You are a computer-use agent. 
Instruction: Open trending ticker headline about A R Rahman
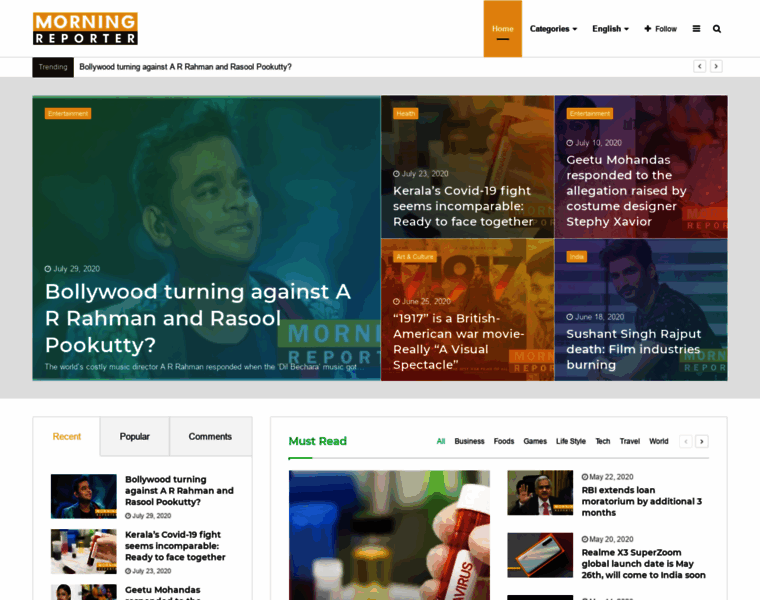pyautogui.click(x=185, y=67)
